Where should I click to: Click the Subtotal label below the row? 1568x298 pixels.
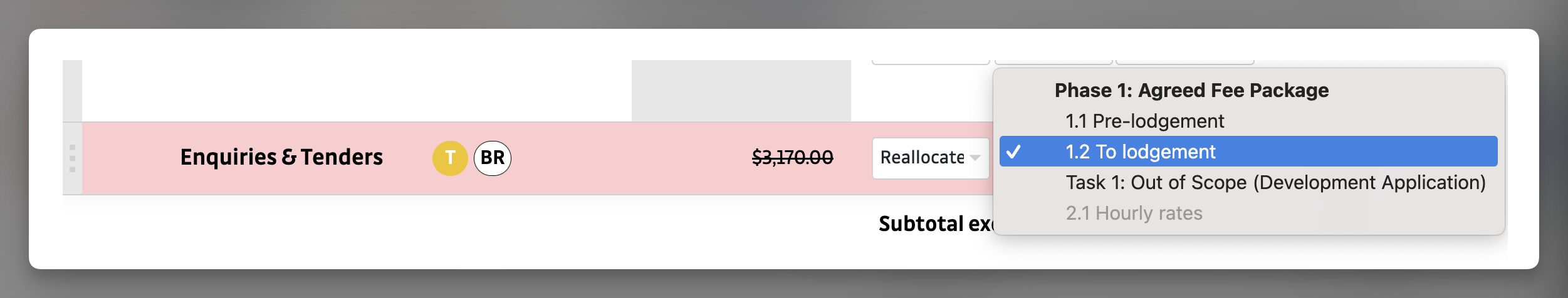(934, 223)
